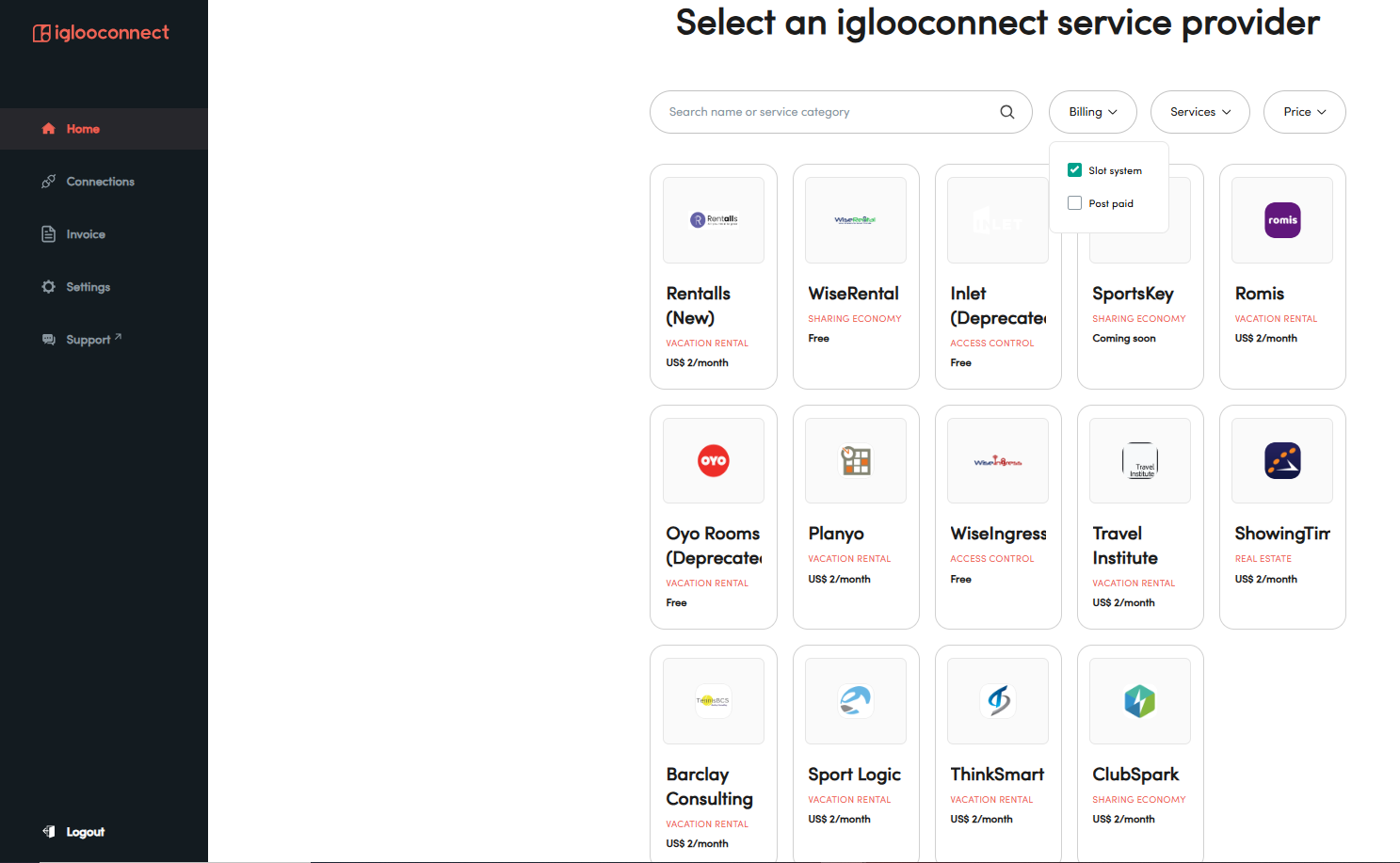
Task: Click Planyo VACATION RENTAL category
Action: pyautogui.click(x=849, y=559)
